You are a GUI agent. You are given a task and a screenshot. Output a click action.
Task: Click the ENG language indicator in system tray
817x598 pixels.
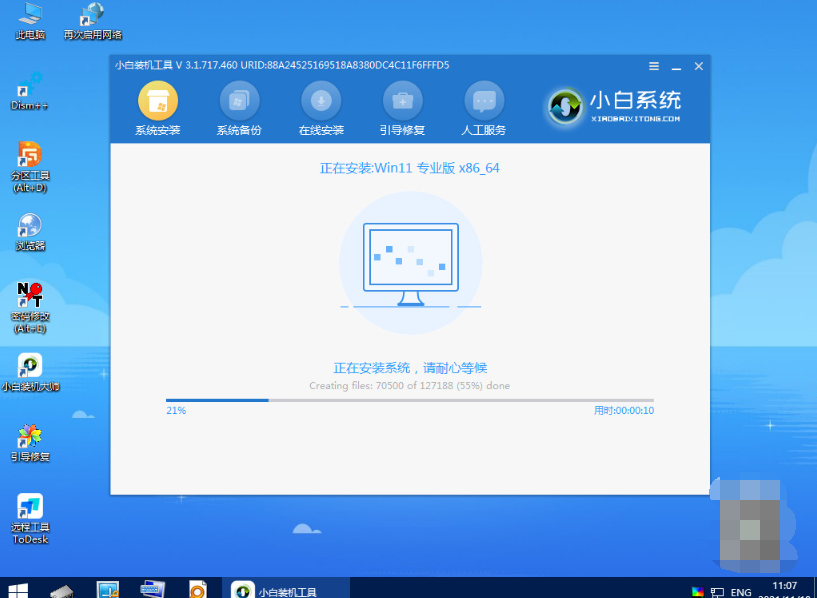[x=740, y=589]
